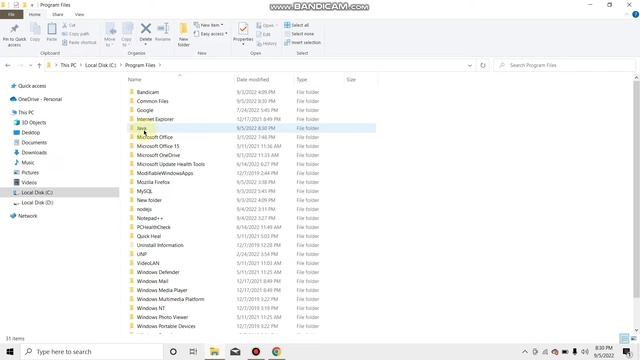640x360 pixels.
Task: Select Downloads in navigation pane
Action: tap(34, 153)
